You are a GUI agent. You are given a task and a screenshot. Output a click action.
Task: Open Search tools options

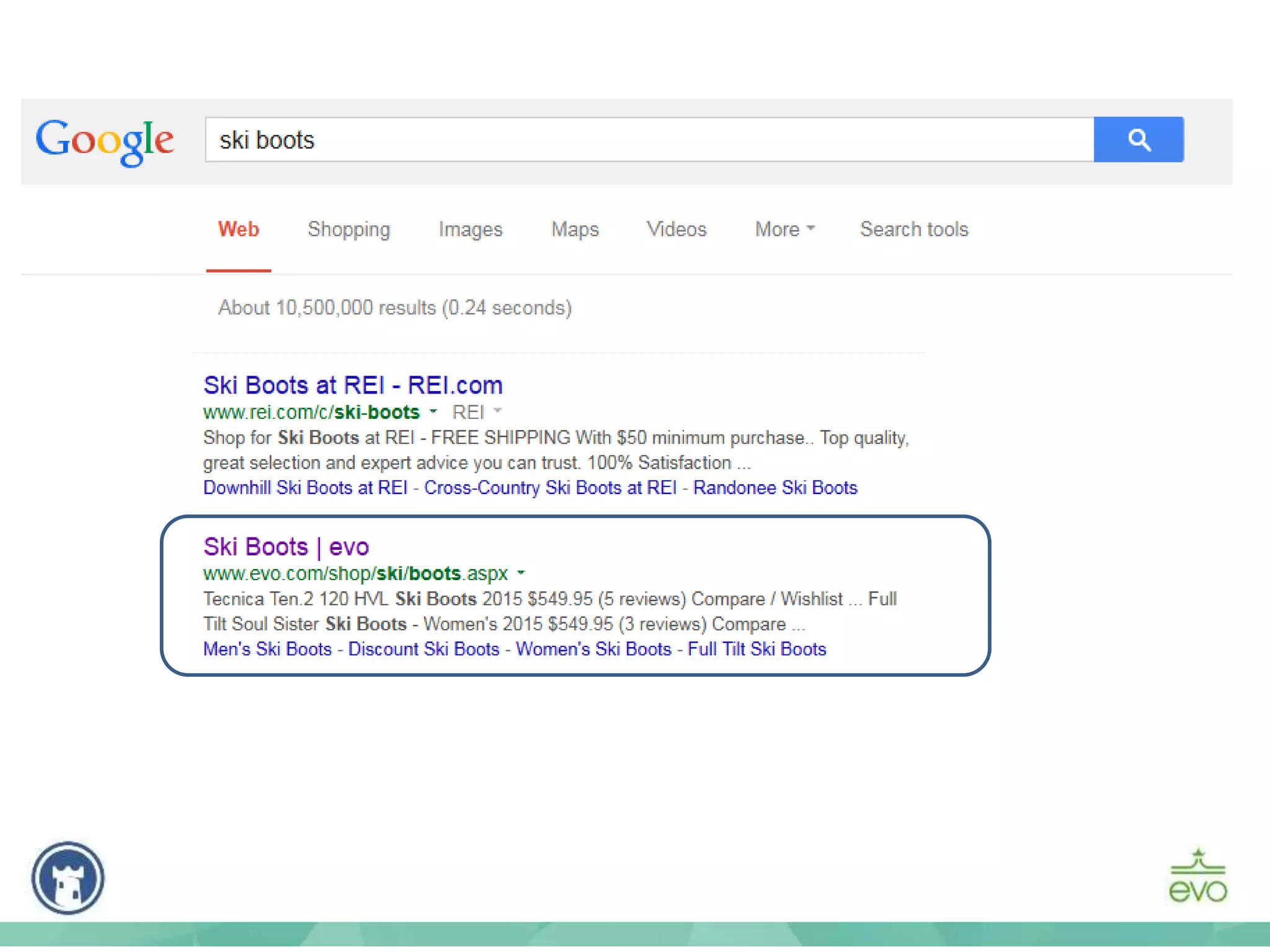913,229
